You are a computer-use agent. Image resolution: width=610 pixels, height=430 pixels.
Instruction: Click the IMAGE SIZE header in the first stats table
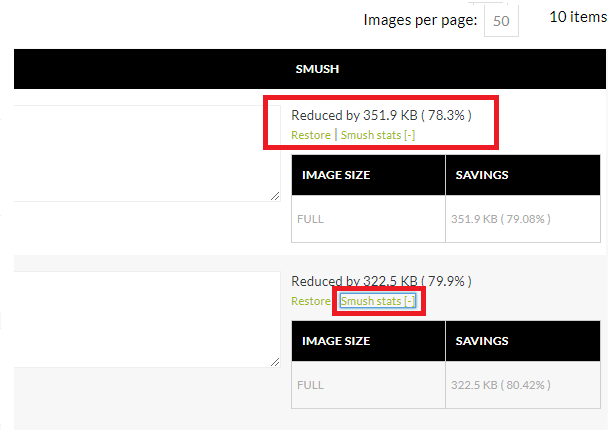(x=368, y=175)
